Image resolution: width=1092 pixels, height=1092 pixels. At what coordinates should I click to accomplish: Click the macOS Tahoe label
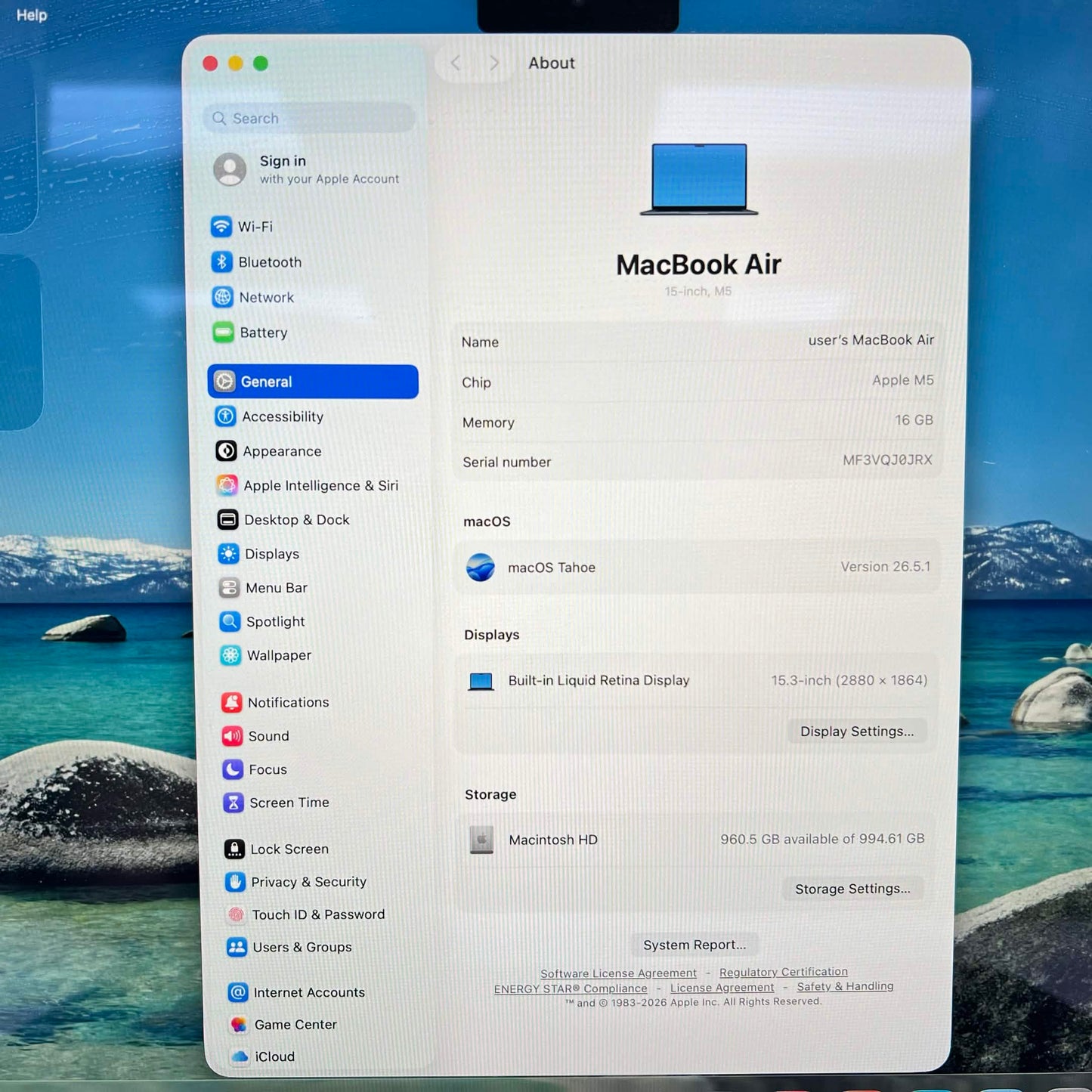(552, 568)
